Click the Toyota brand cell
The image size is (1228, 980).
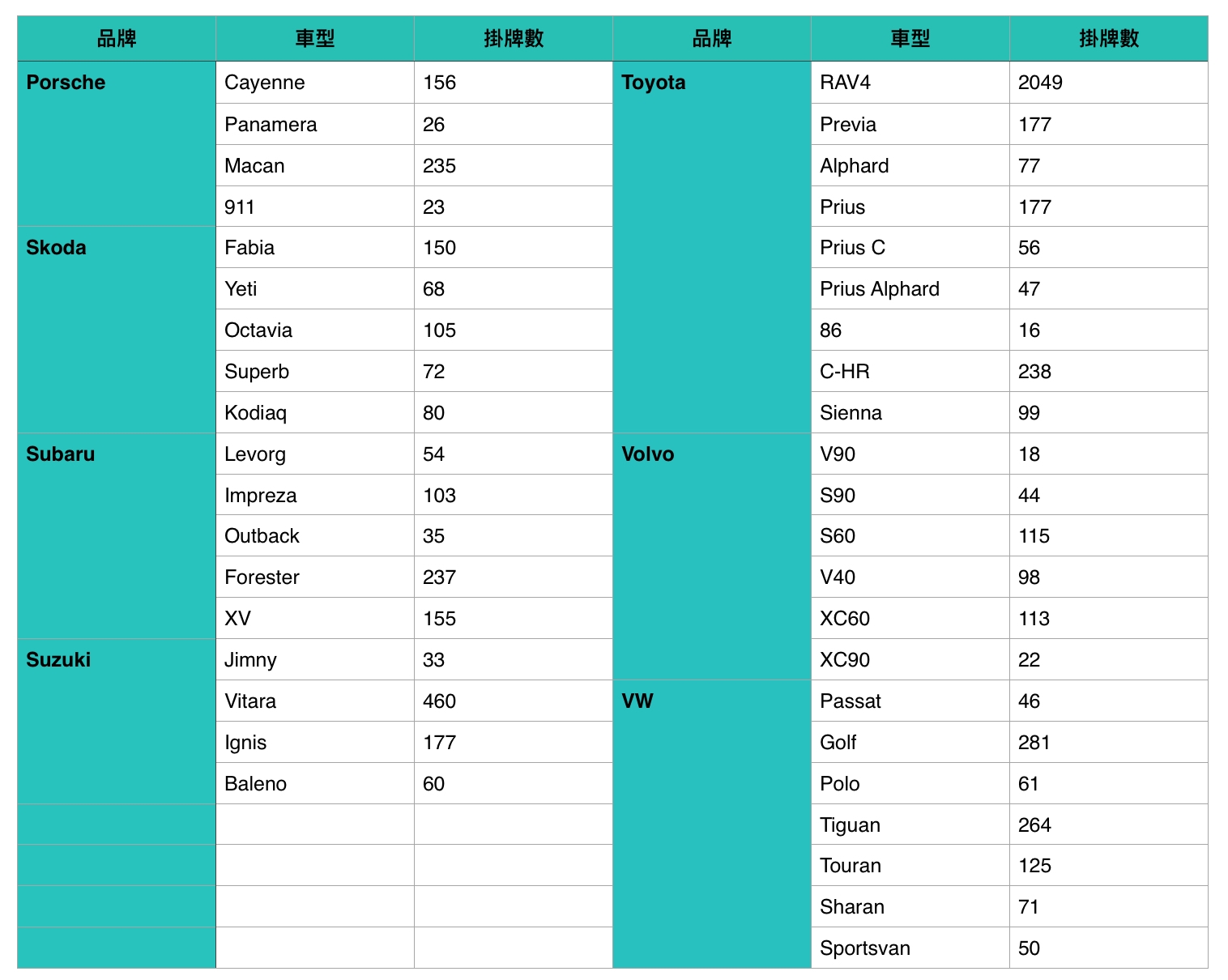(x=712, y=247)
